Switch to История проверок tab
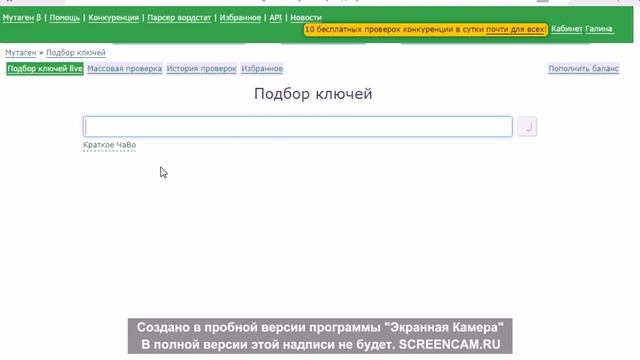640x360 pixels. (x=202, y=69)
